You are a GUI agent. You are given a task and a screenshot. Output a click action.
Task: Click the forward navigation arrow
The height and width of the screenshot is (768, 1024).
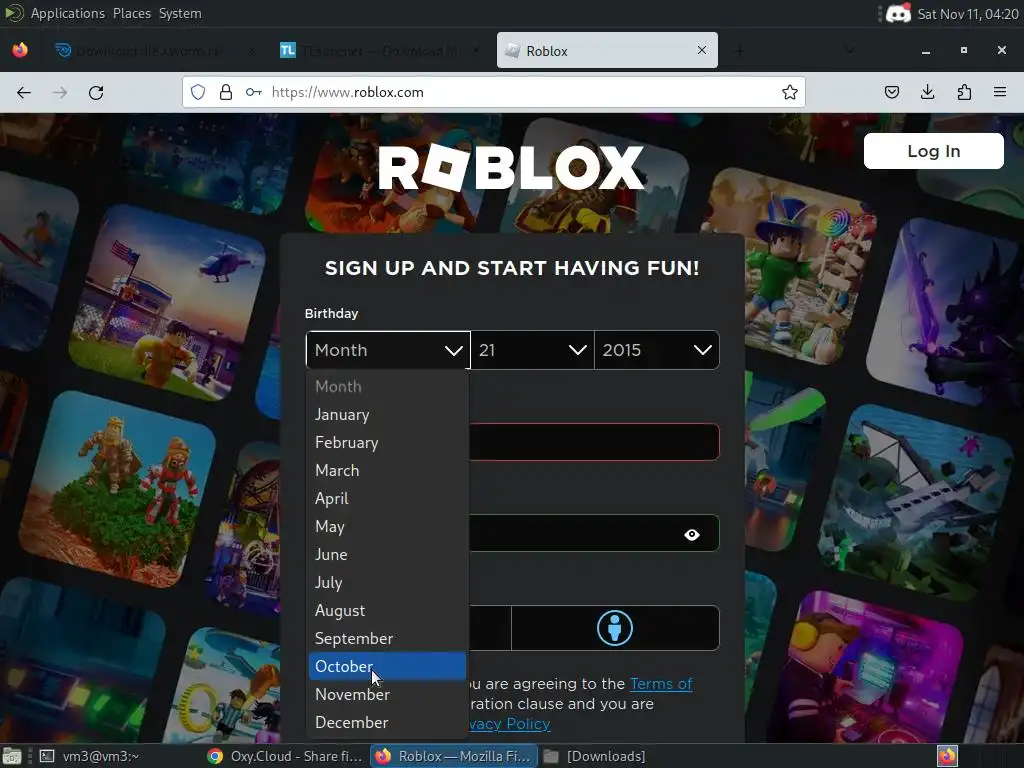click(60, 93)
